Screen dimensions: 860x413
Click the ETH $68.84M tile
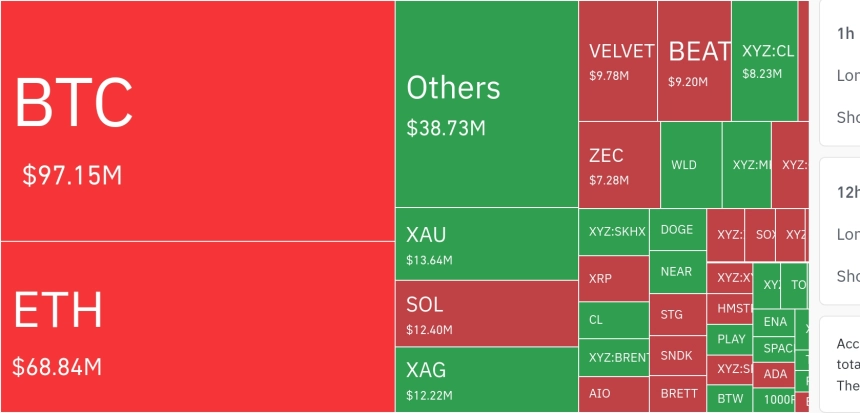click(x=197, y=327)
